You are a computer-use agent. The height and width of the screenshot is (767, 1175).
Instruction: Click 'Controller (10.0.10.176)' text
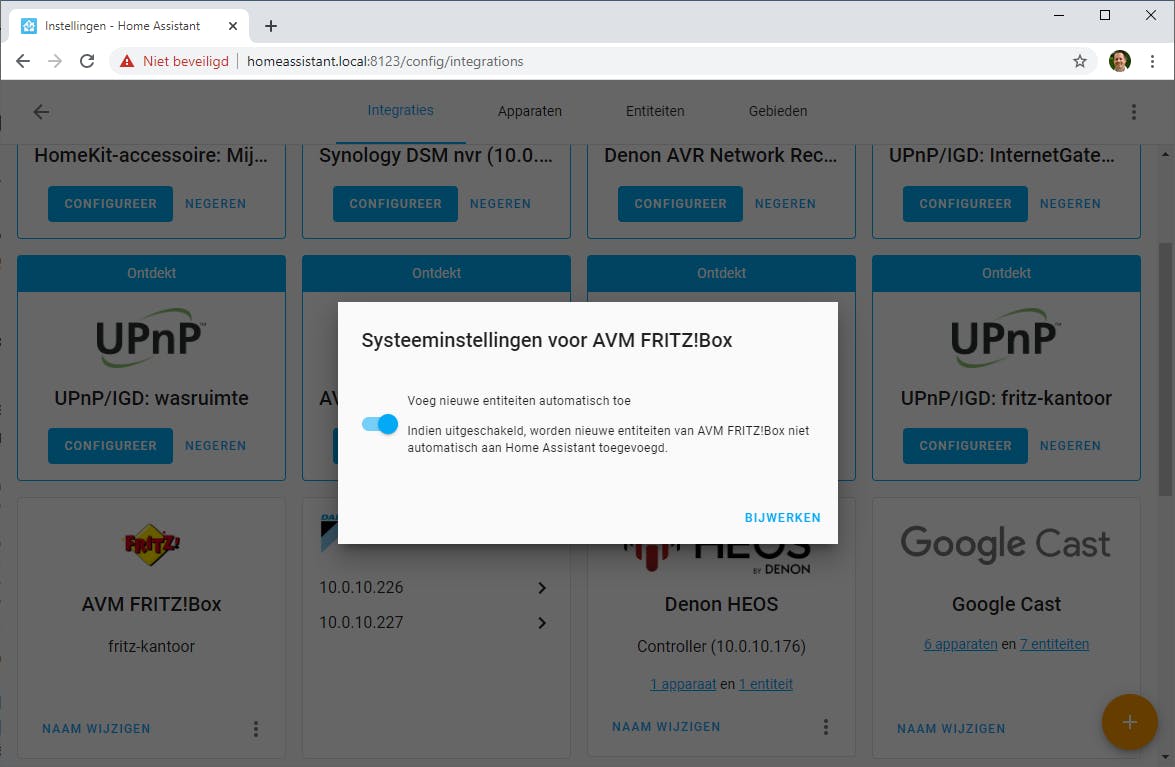pos(721,646)
